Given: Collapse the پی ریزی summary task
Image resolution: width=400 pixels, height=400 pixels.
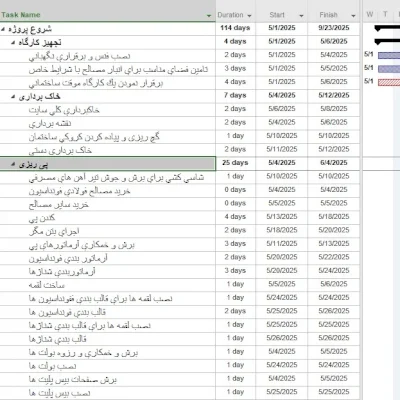Looking at the screenshot, I should click(x=13, y=164).
